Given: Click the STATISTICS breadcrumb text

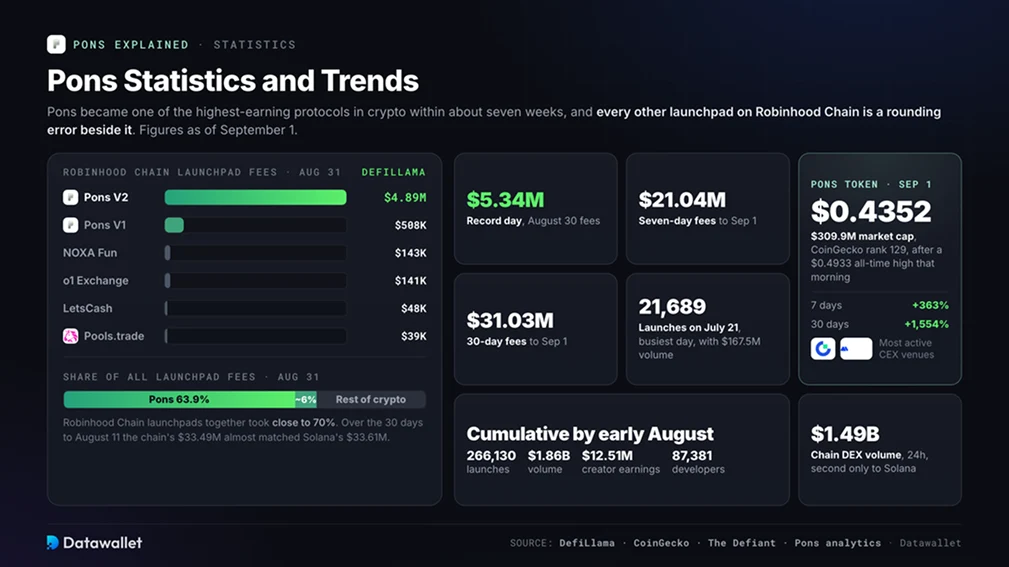Looking at the screenshot, I should 255,44.
